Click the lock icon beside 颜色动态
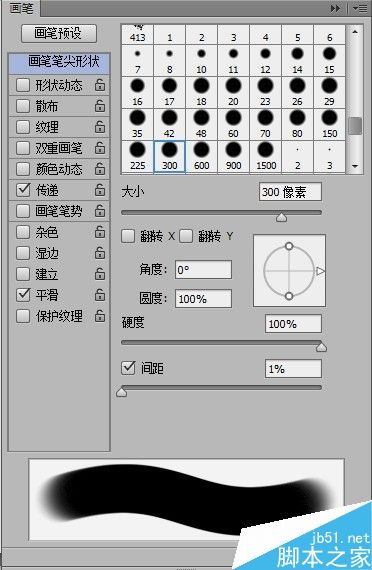Screen dimensions: 372x570 (100, 169)
